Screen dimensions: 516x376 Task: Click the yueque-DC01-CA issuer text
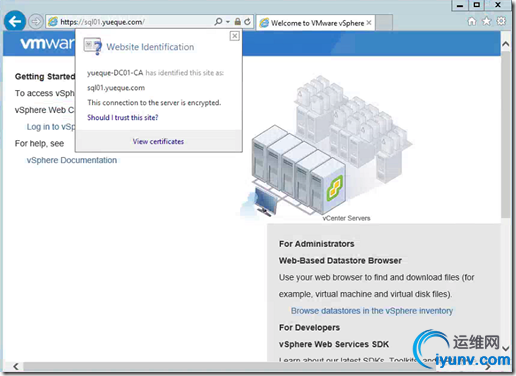(x=115, y=73)
